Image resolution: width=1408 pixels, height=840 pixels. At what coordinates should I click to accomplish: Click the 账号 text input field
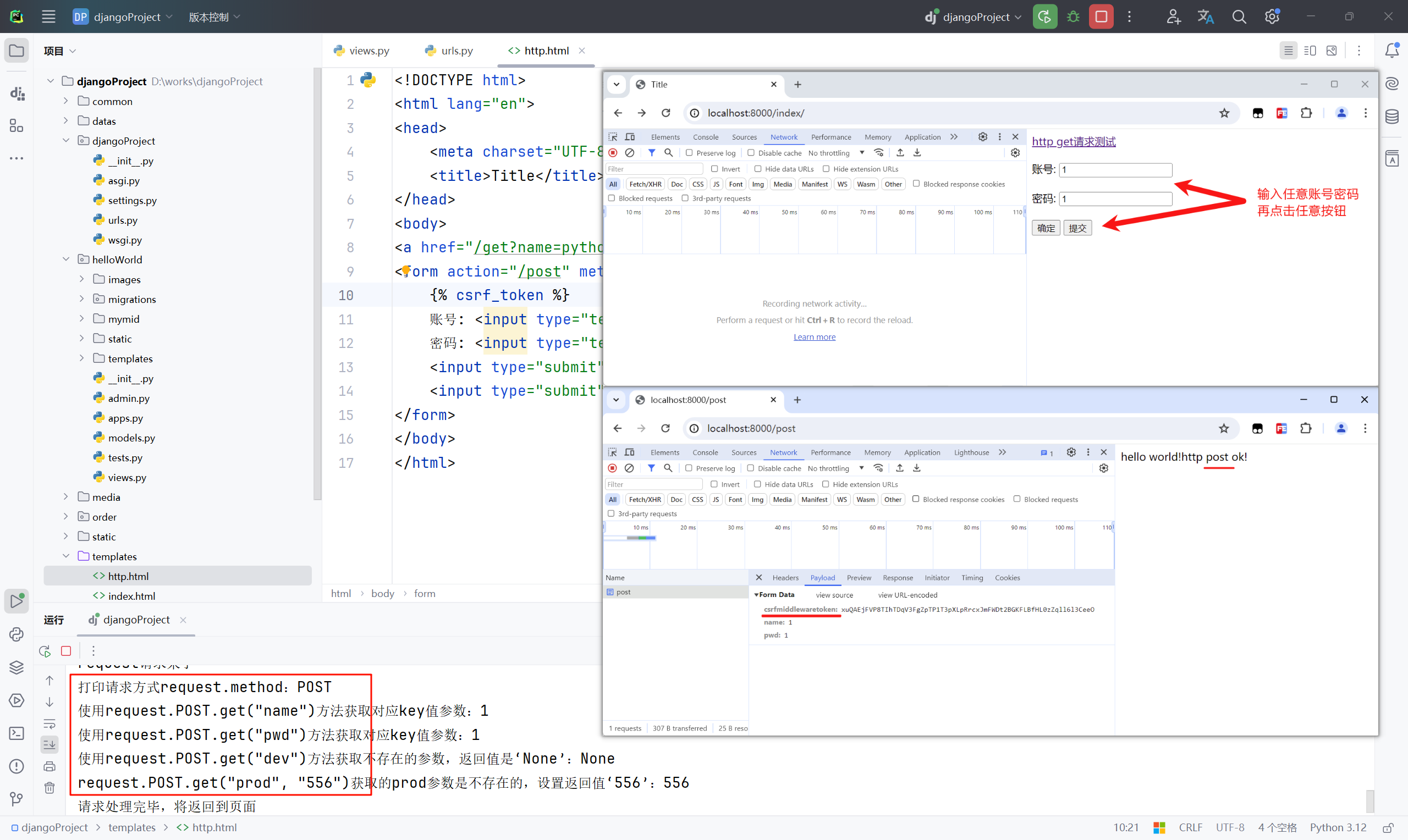(x=1115, y=169)
